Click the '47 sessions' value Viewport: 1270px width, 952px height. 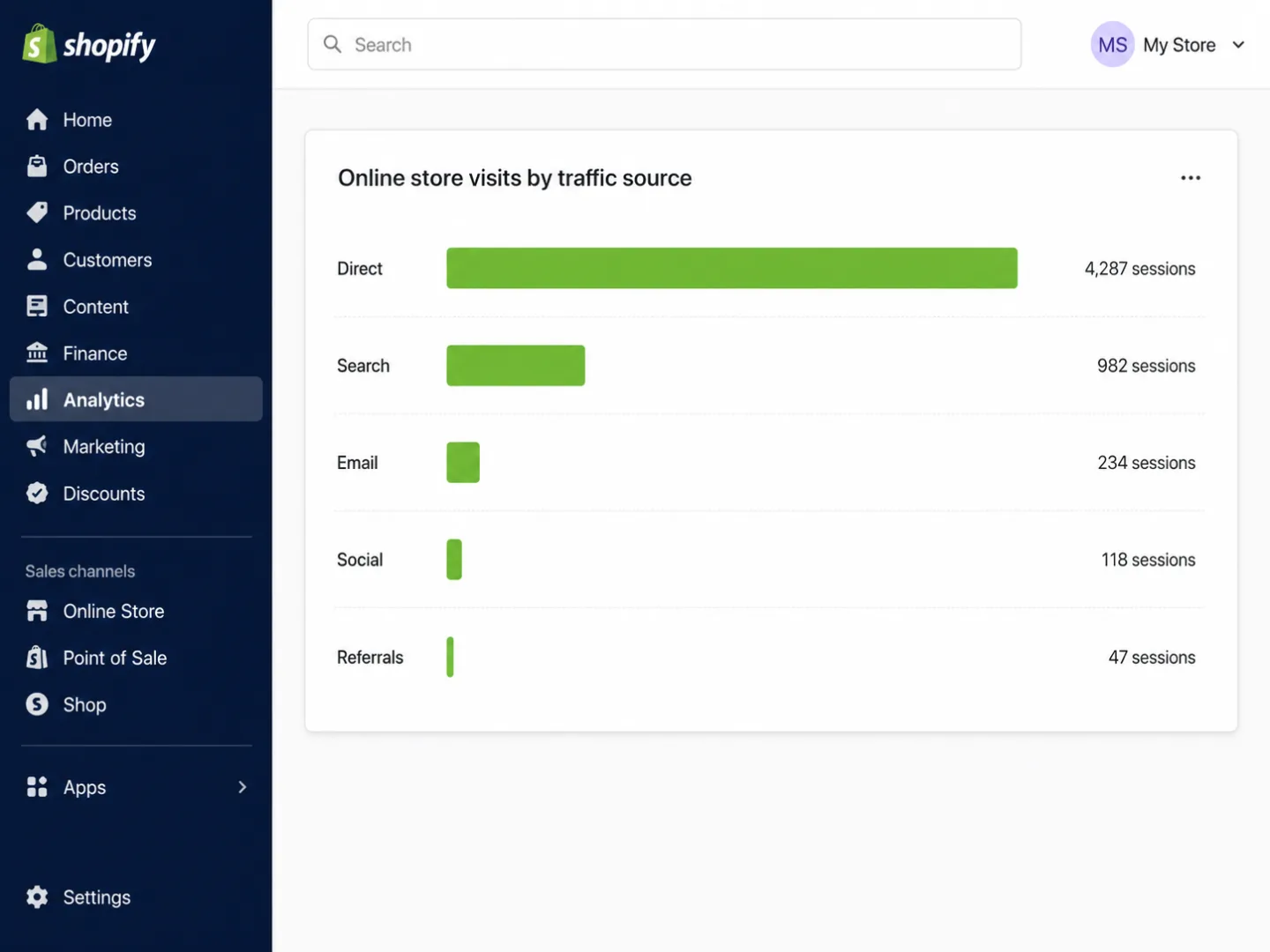click(x=1152, y=658)
